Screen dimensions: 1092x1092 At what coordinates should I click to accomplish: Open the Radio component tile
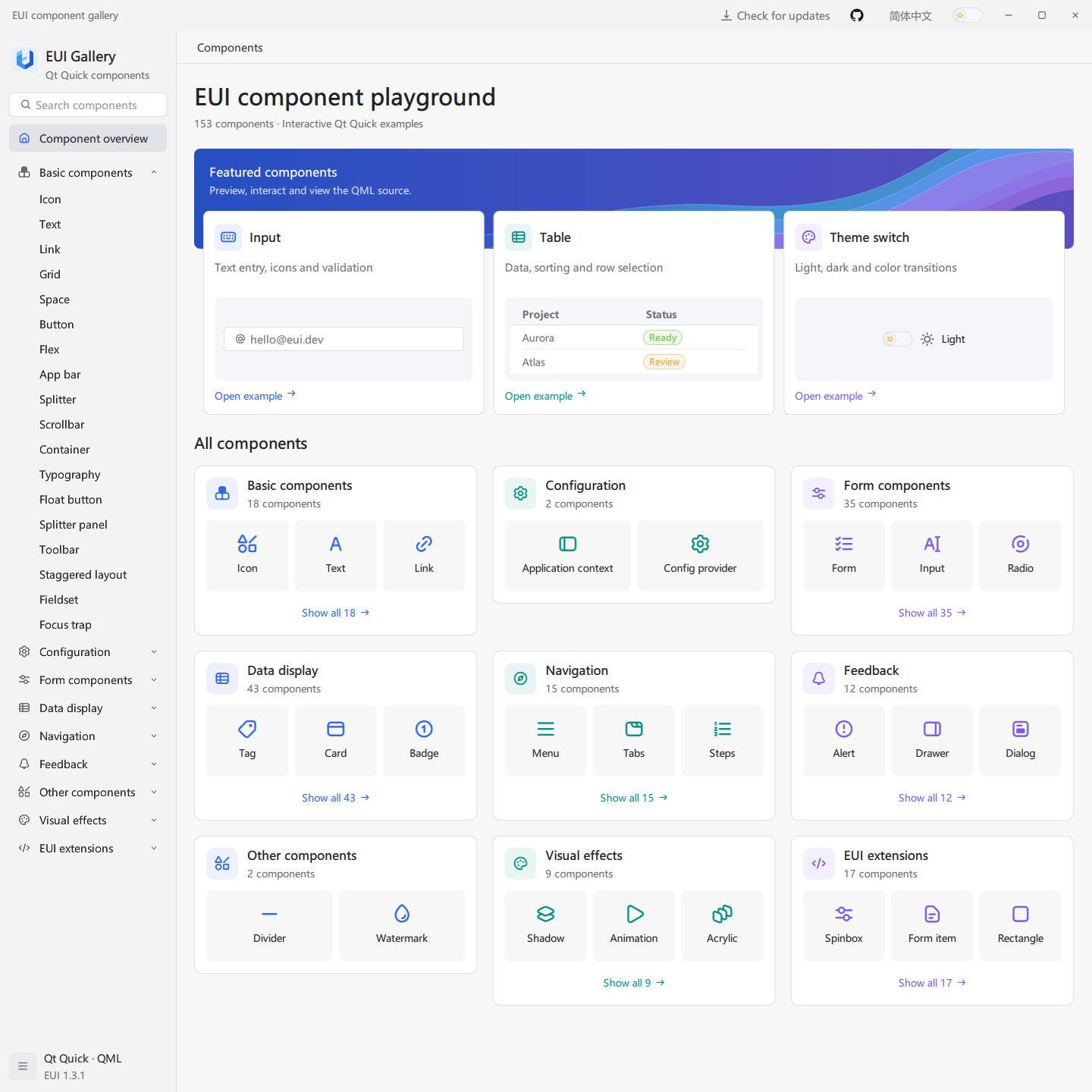click(x=1021, y=556)
